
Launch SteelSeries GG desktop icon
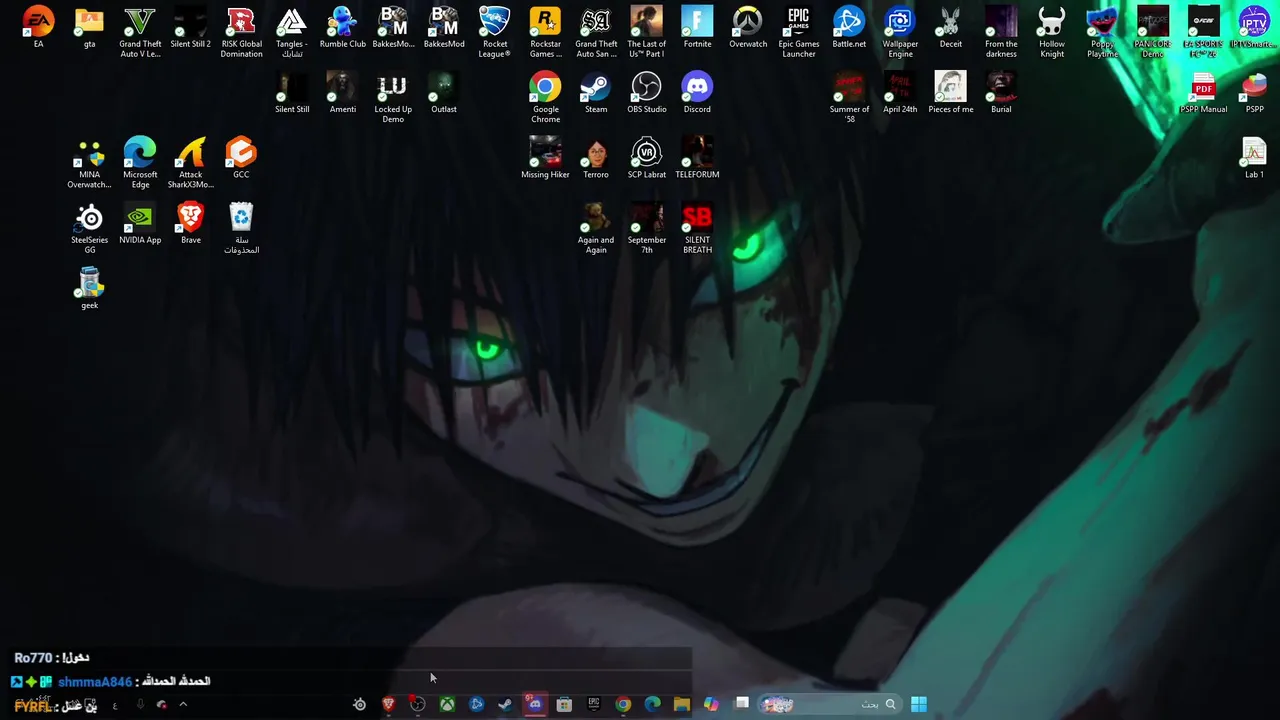click(89, 228)
